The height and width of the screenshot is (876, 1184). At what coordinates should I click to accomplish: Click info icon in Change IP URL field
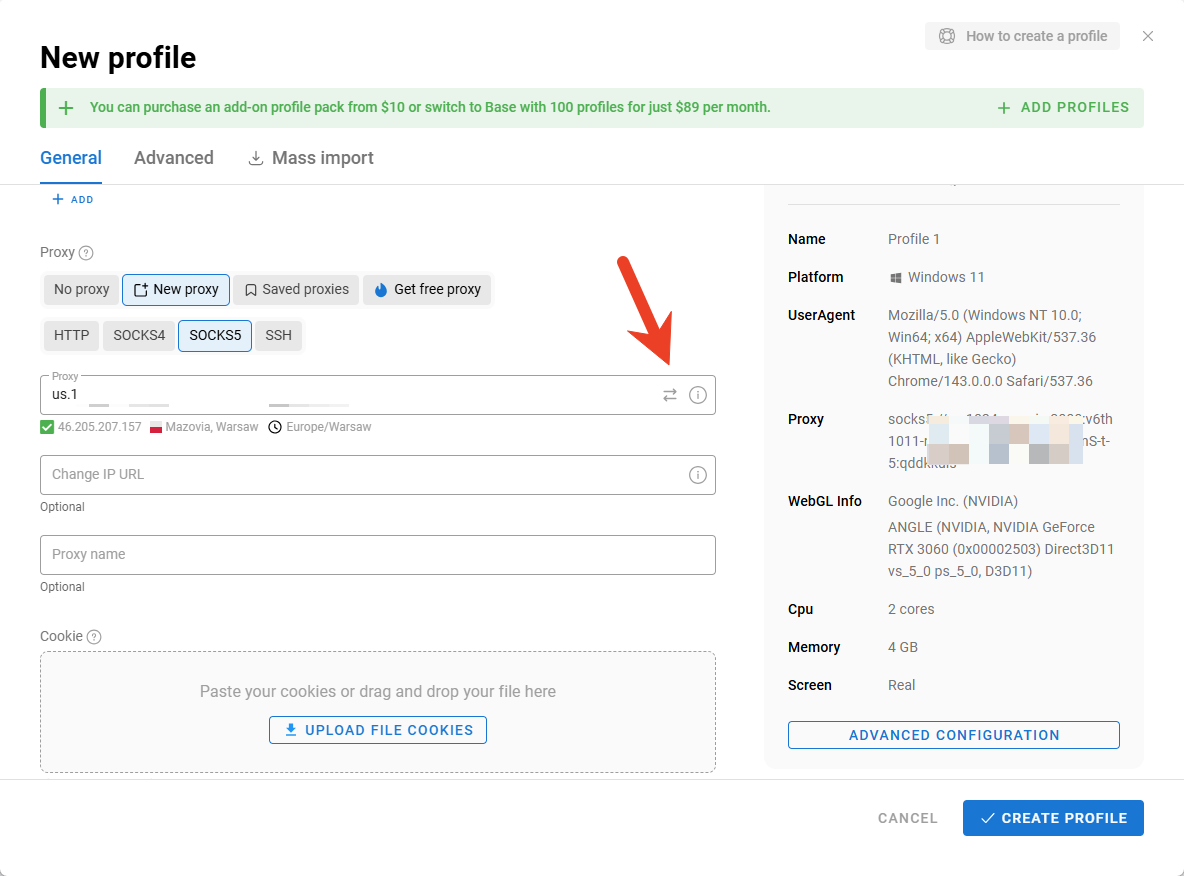(x=698, y=475)
